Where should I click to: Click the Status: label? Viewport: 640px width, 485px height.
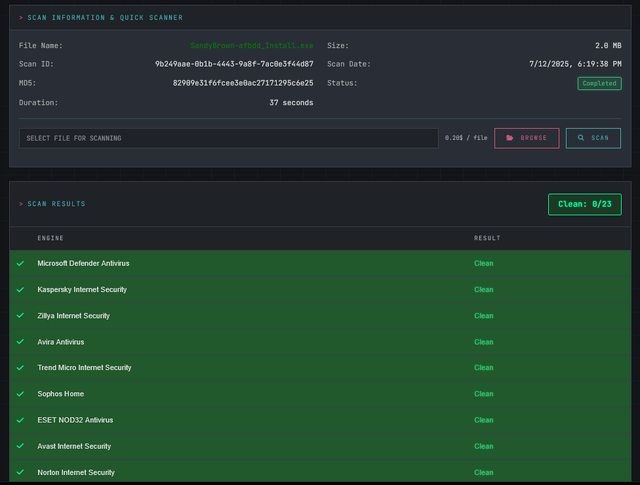tap(342, 83)
